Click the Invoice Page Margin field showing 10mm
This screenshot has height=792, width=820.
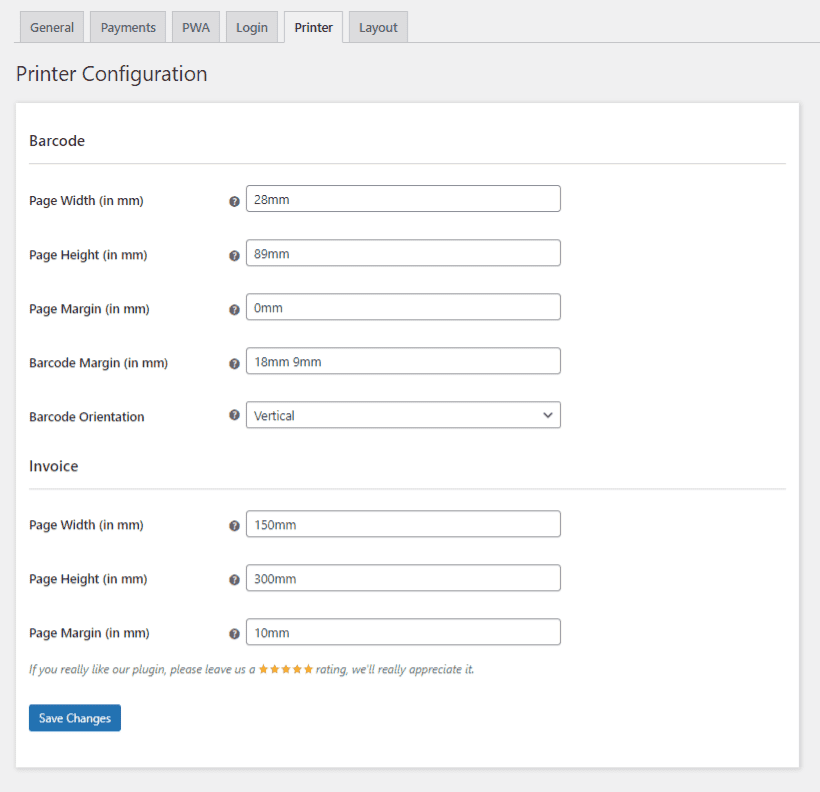pos(403,632)
